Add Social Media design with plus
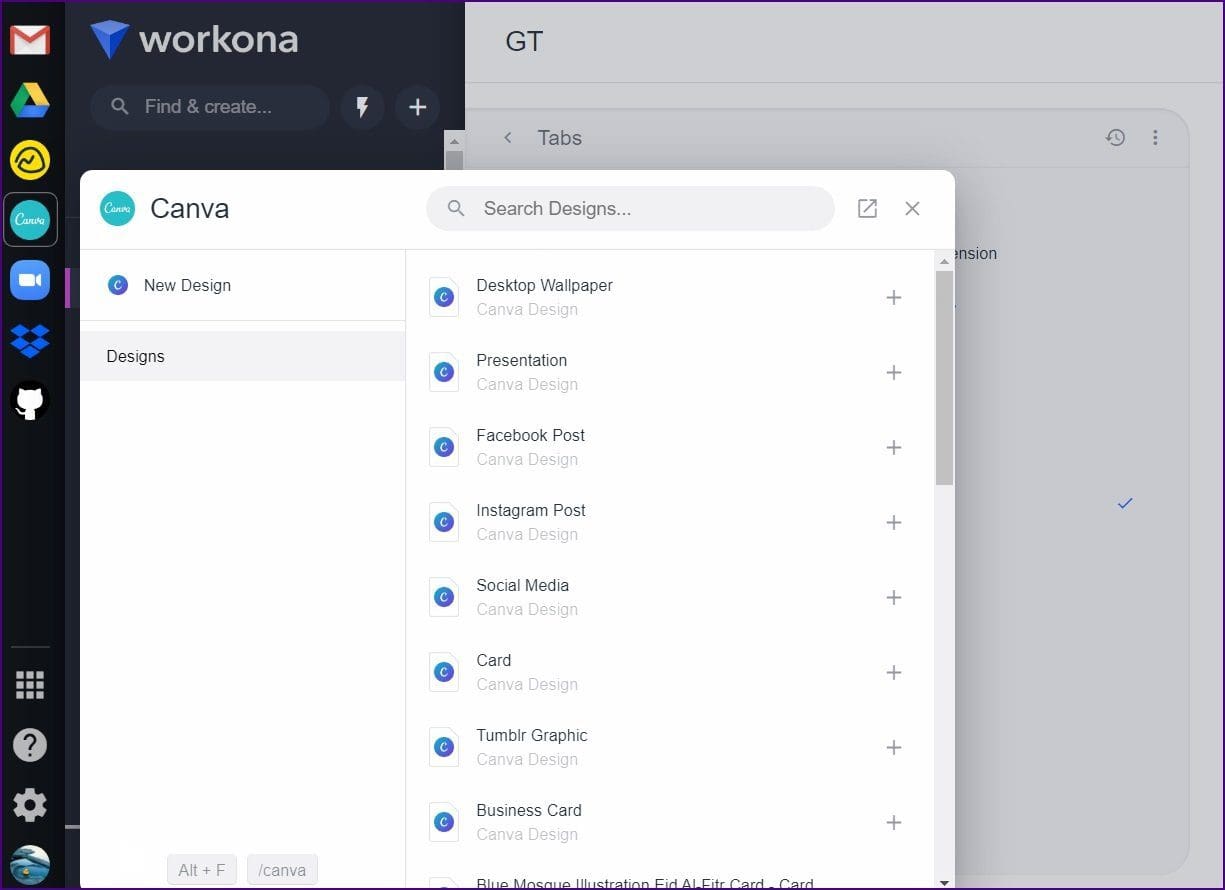1225x890 pixels. [x=894, y=597]
